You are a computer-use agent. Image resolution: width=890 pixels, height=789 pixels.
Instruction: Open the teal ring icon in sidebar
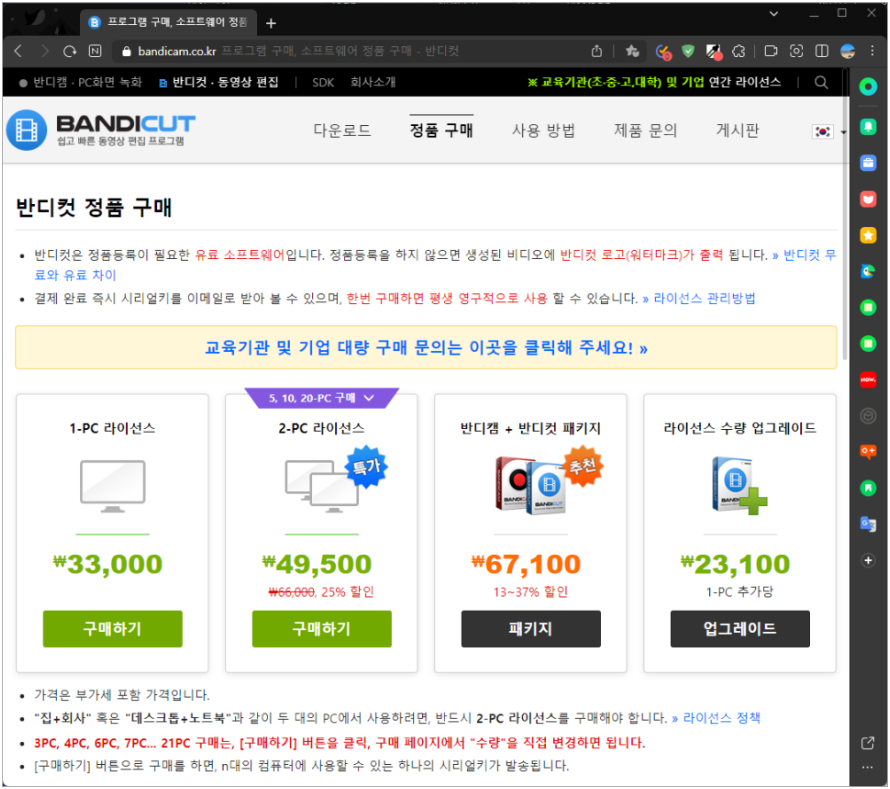point(868,87)
